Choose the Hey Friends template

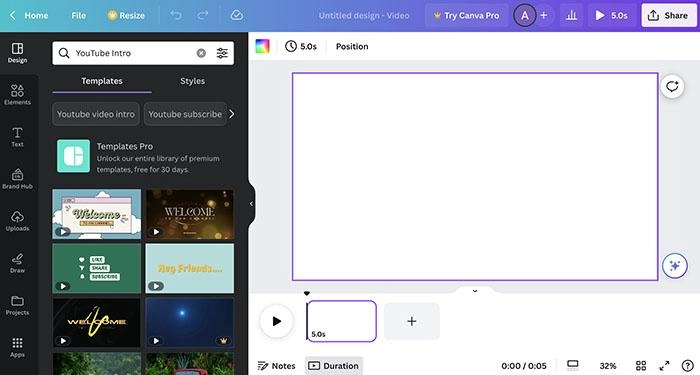(189, 268)
